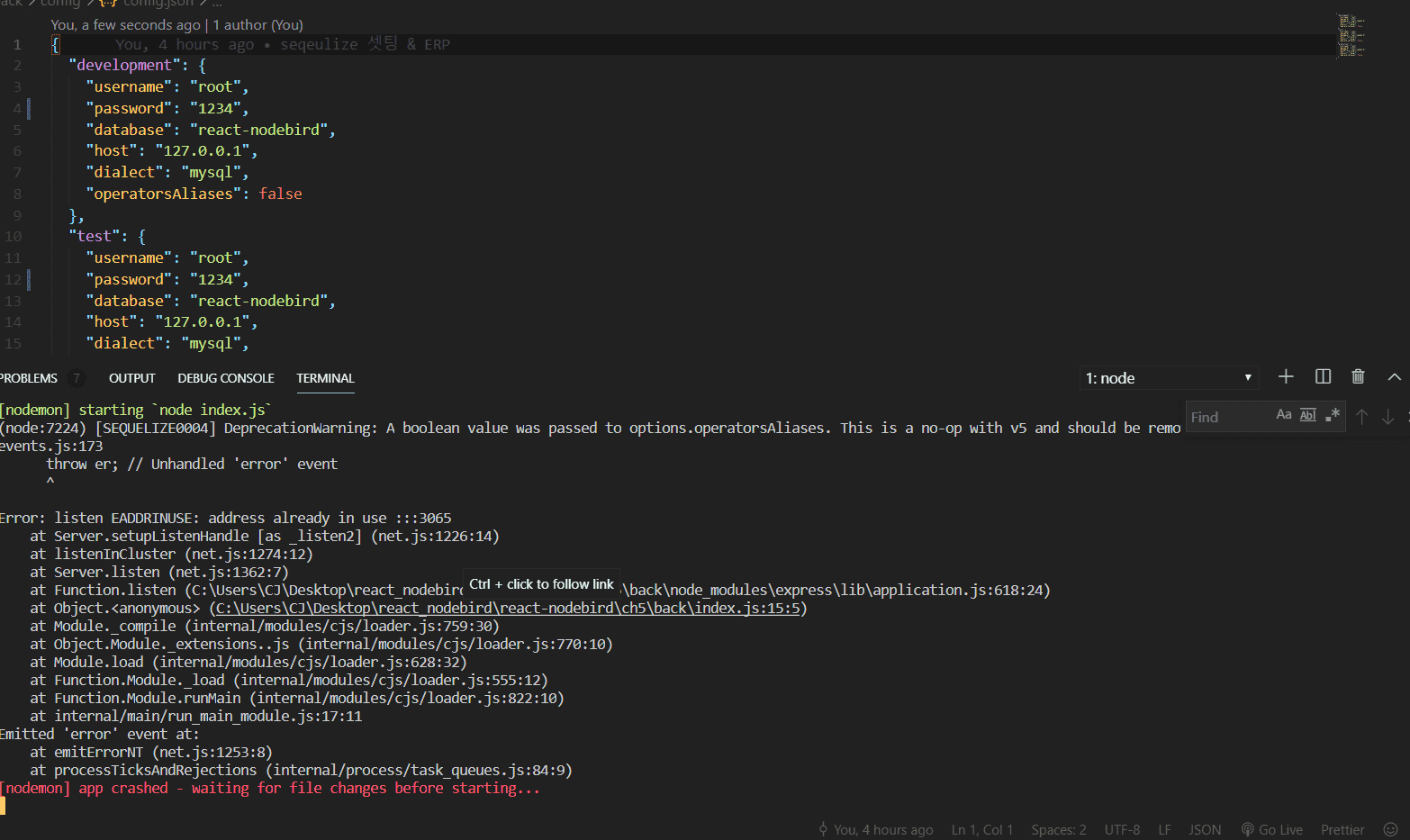Kill terminal using trash icon
This screenshot has width=1410, height=840.
click(1358, 377)
